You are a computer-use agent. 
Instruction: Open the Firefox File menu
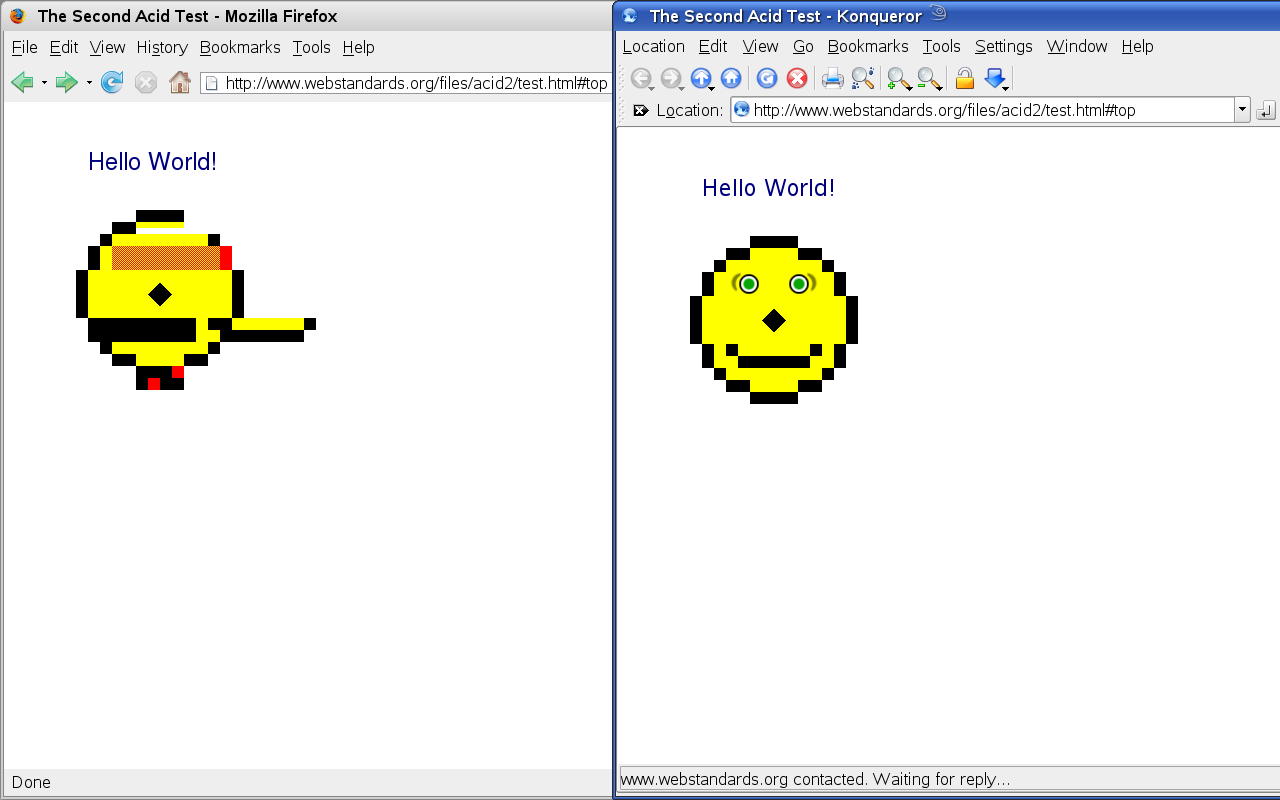(x=24, y=47)
